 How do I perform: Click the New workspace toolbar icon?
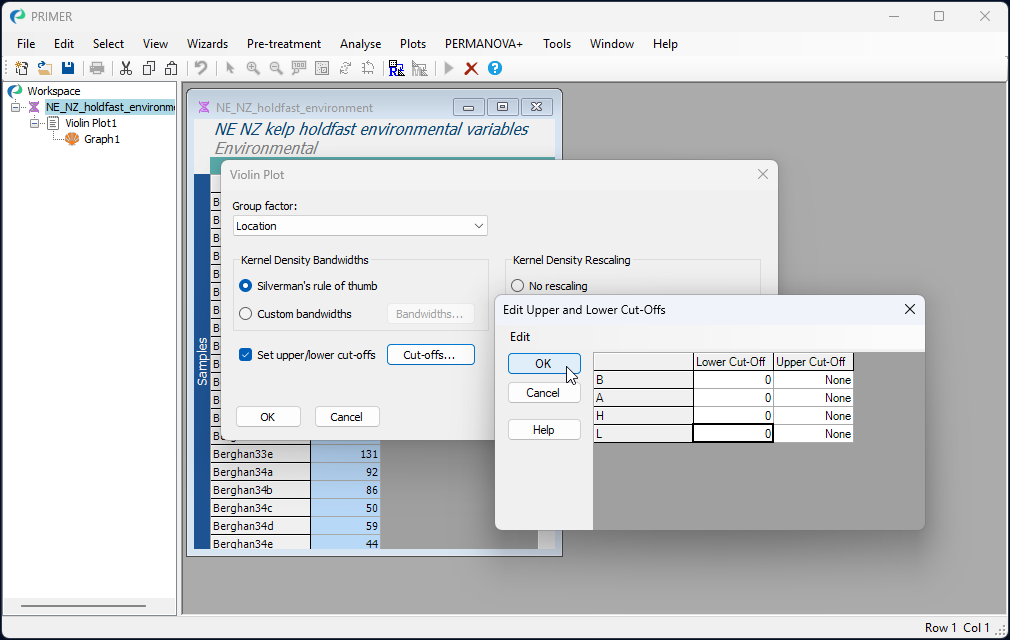(21, 68)
